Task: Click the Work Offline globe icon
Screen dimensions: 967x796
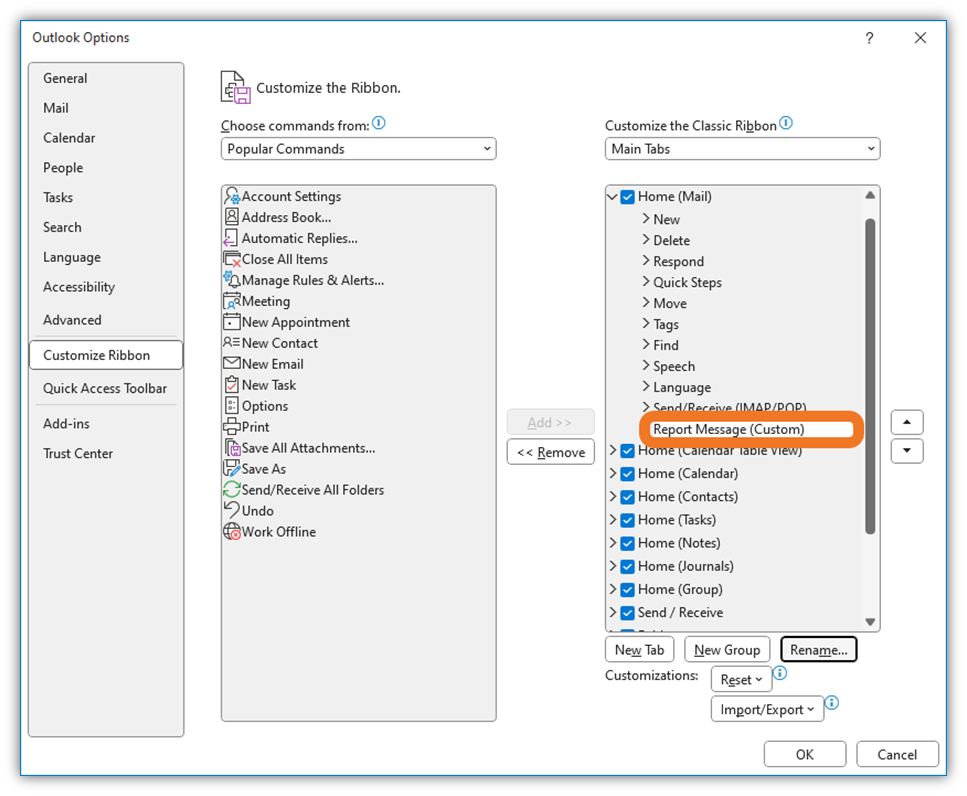Action: [x=232, y=531]
